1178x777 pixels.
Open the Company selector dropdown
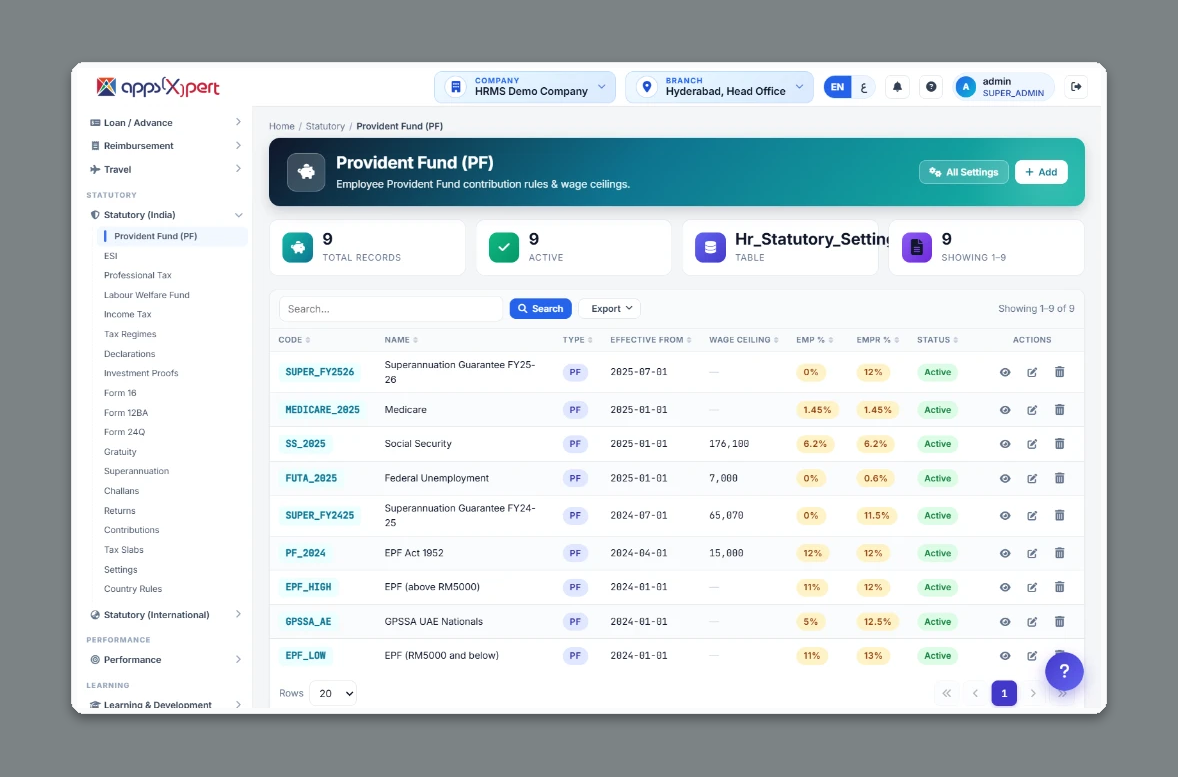(524, 87)
